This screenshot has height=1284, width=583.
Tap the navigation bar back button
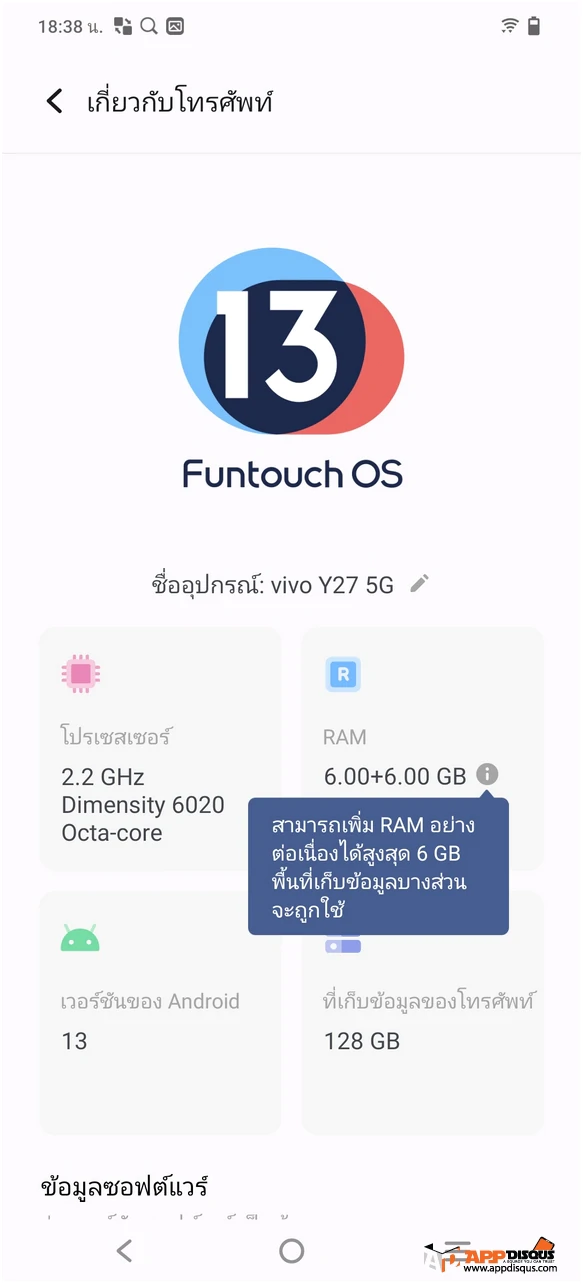124,1250
